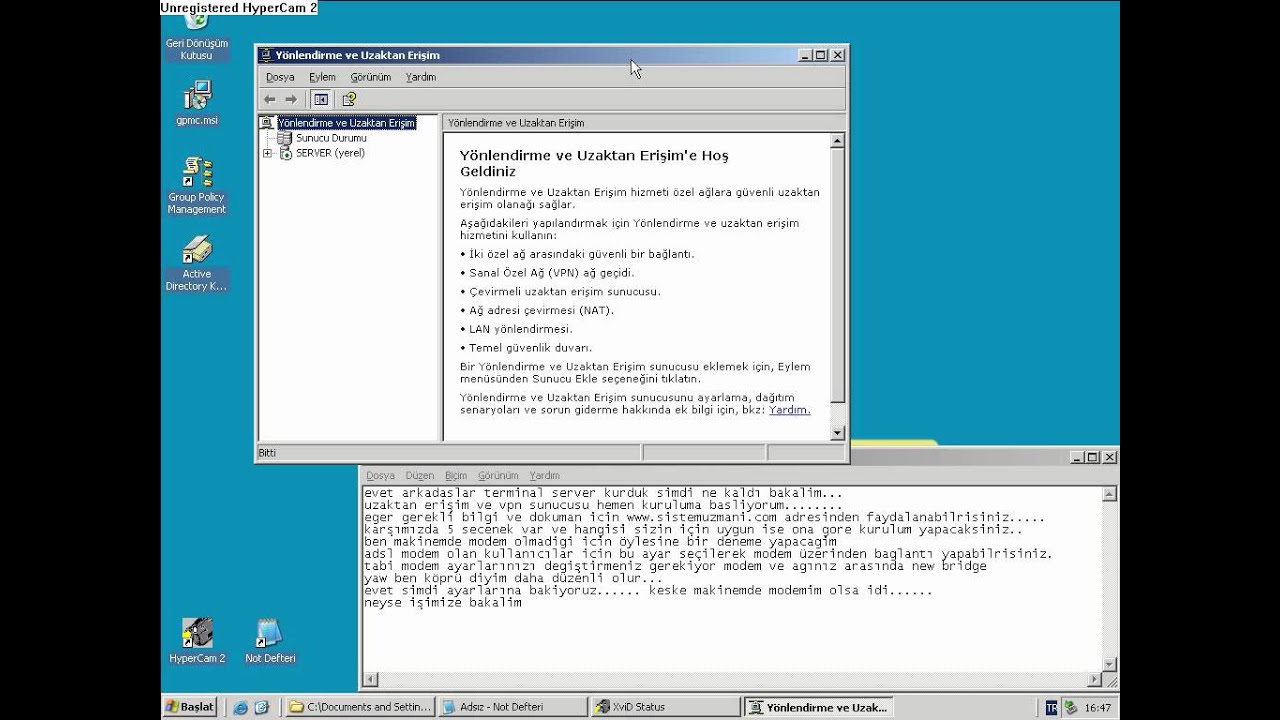This screenshot has width=1280, height=720.
Task: Select the root Yönlendirme ve Uzaktan Erişim node
Action: 346,123
